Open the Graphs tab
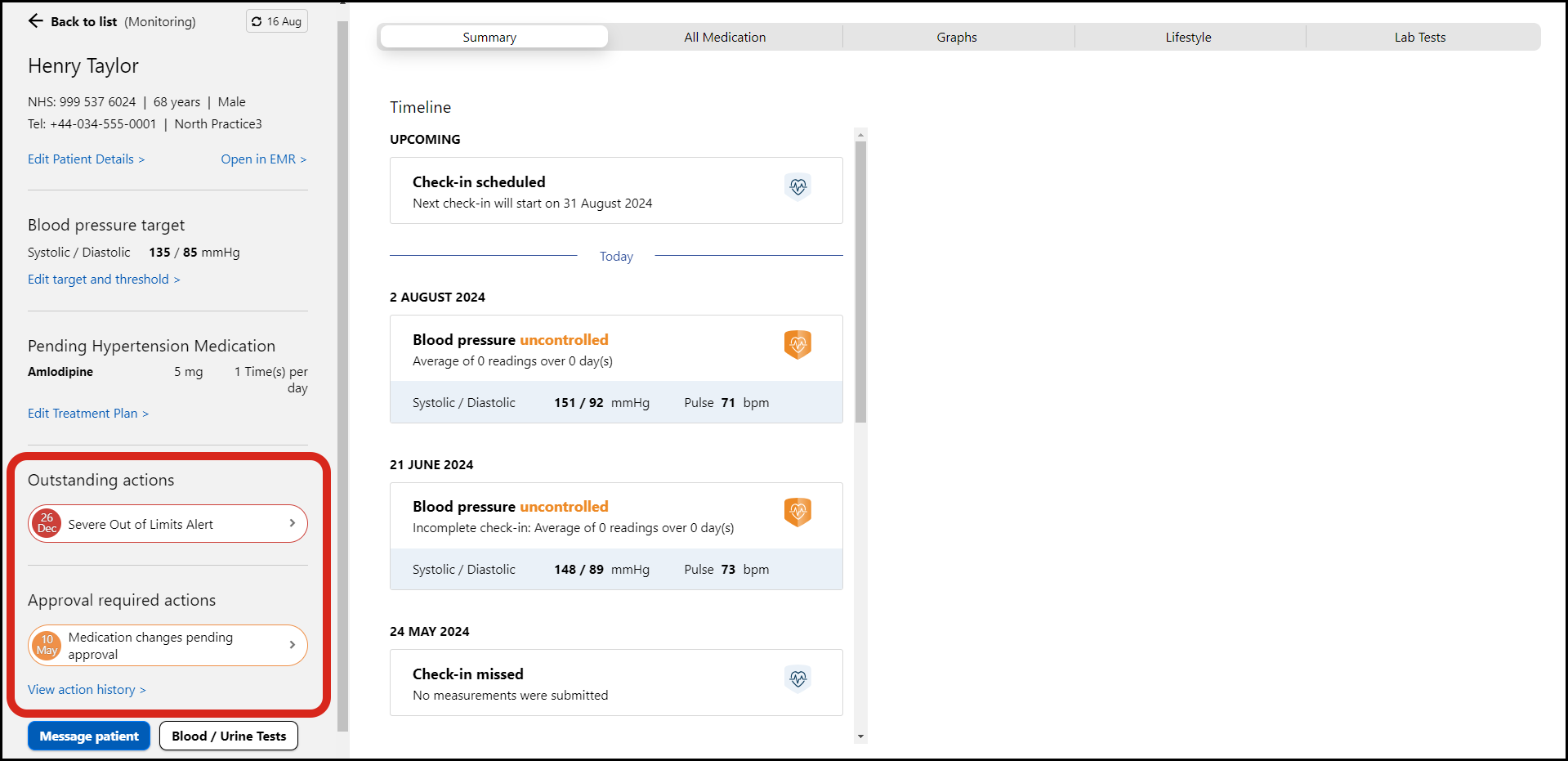 click(x=956, y=38)
